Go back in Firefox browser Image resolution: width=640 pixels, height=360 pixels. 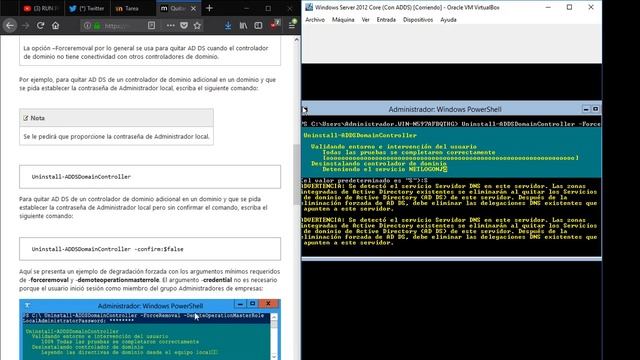pos(10,26)
